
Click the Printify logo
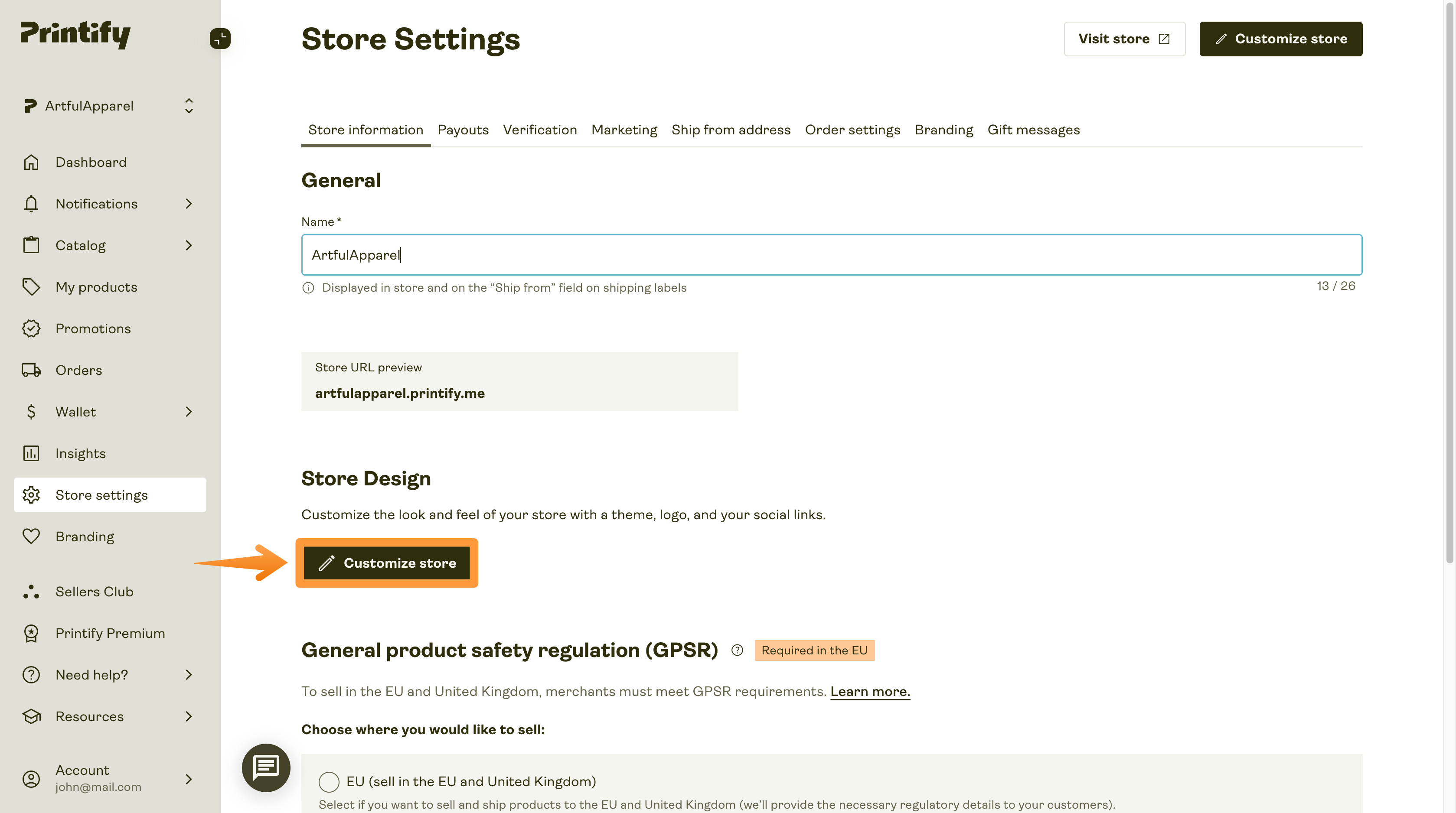click(x=75, y=35)
